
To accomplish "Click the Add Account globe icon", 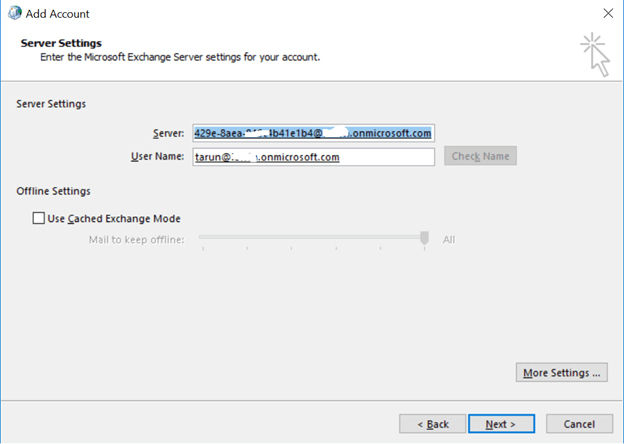I will point(15,13).
